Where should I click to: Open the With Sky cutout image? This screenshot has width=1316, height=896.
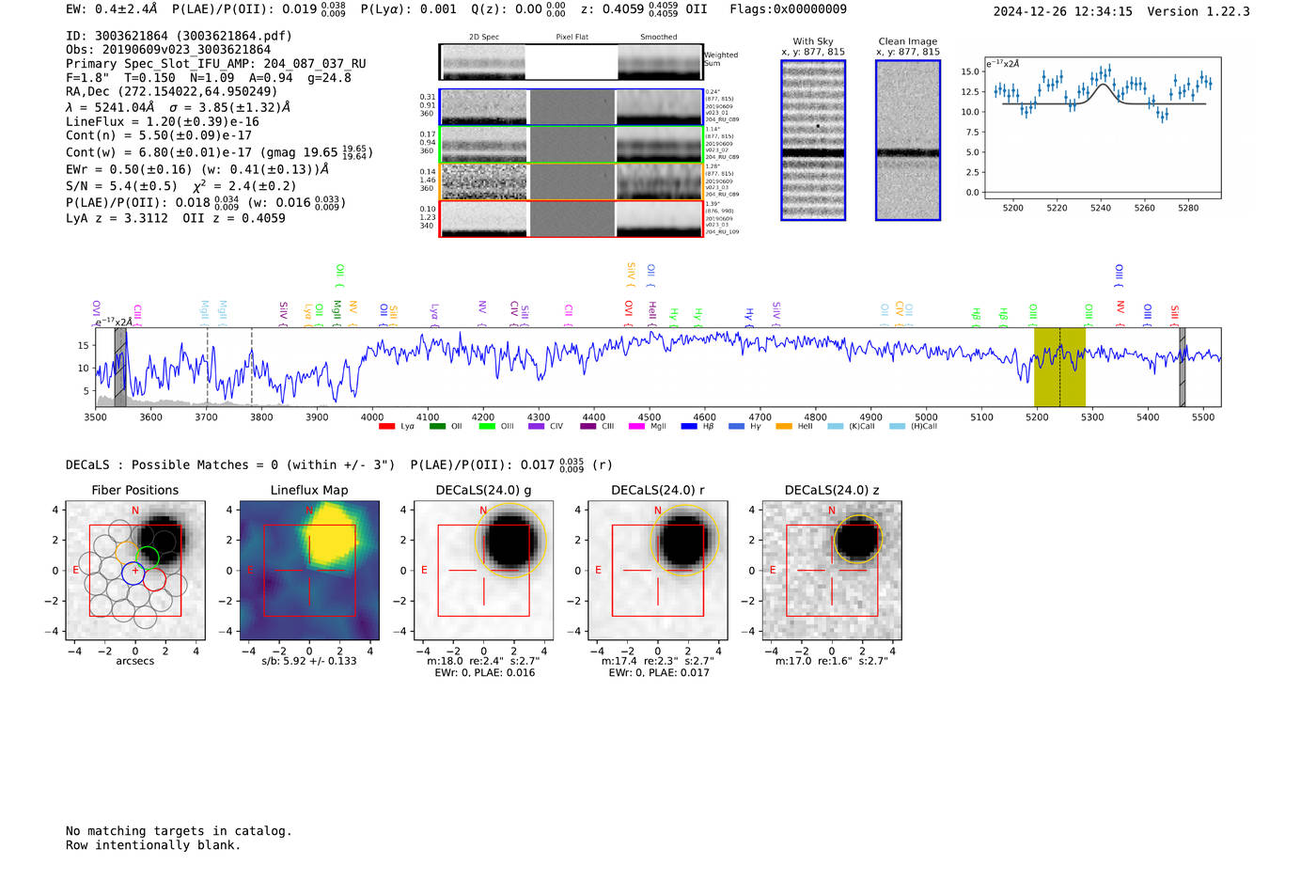point(813,140)
